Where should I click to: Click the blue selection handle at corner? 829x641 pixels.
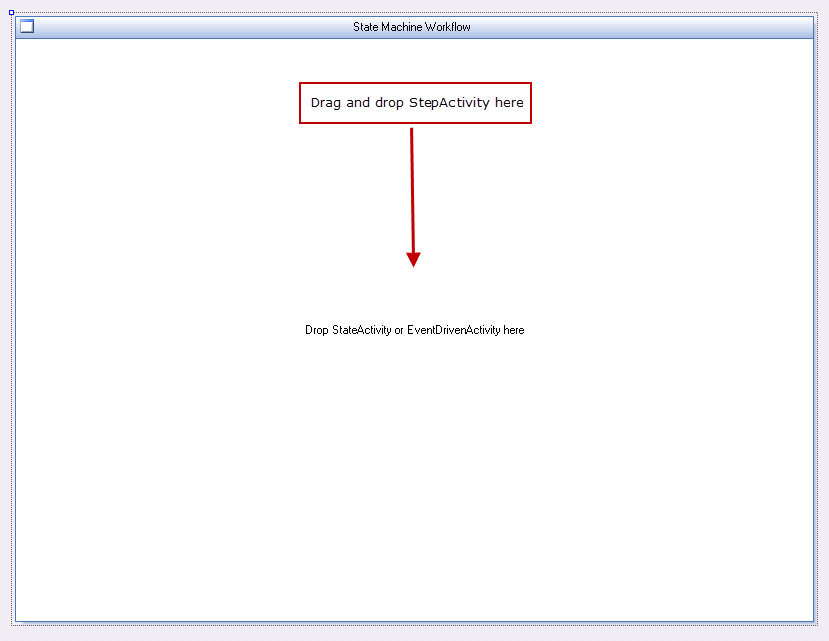pyautogui.click(x=12, y=12)
